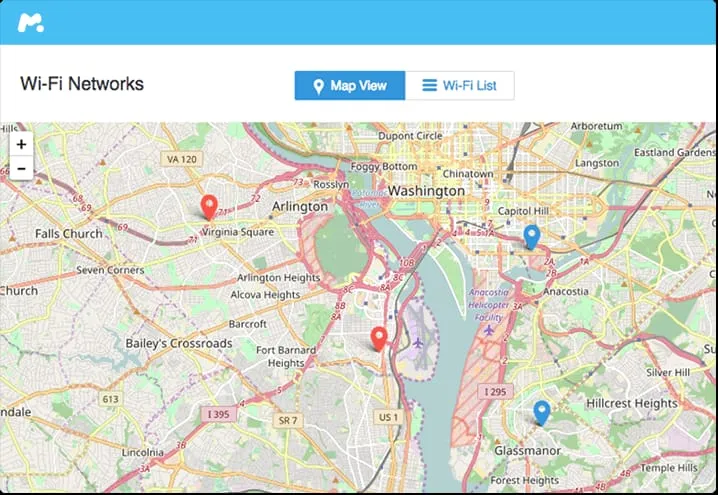Zoom out with the minus button

(21, 169)
